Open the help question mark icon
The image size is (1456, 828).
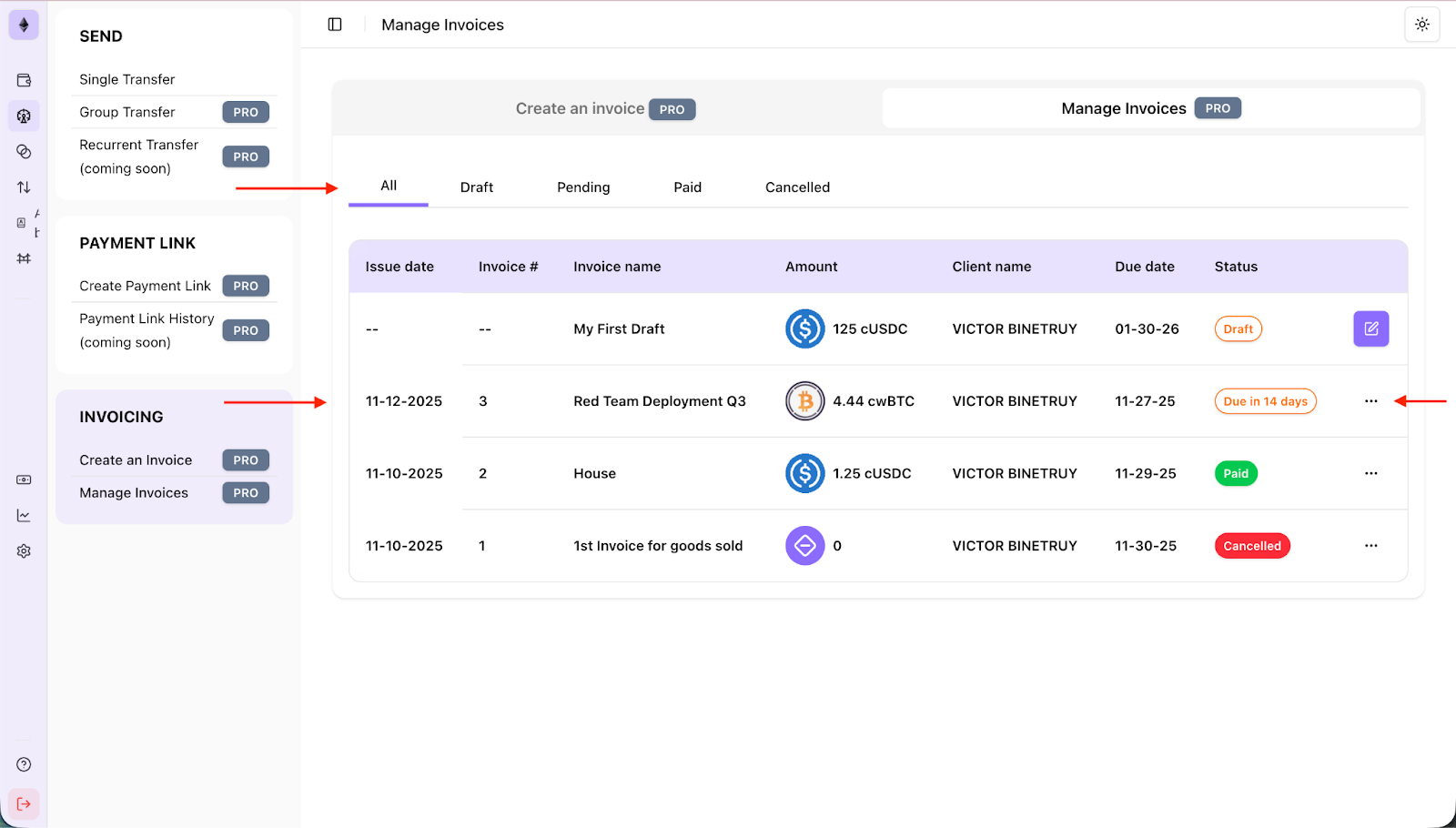pos(24,764)
